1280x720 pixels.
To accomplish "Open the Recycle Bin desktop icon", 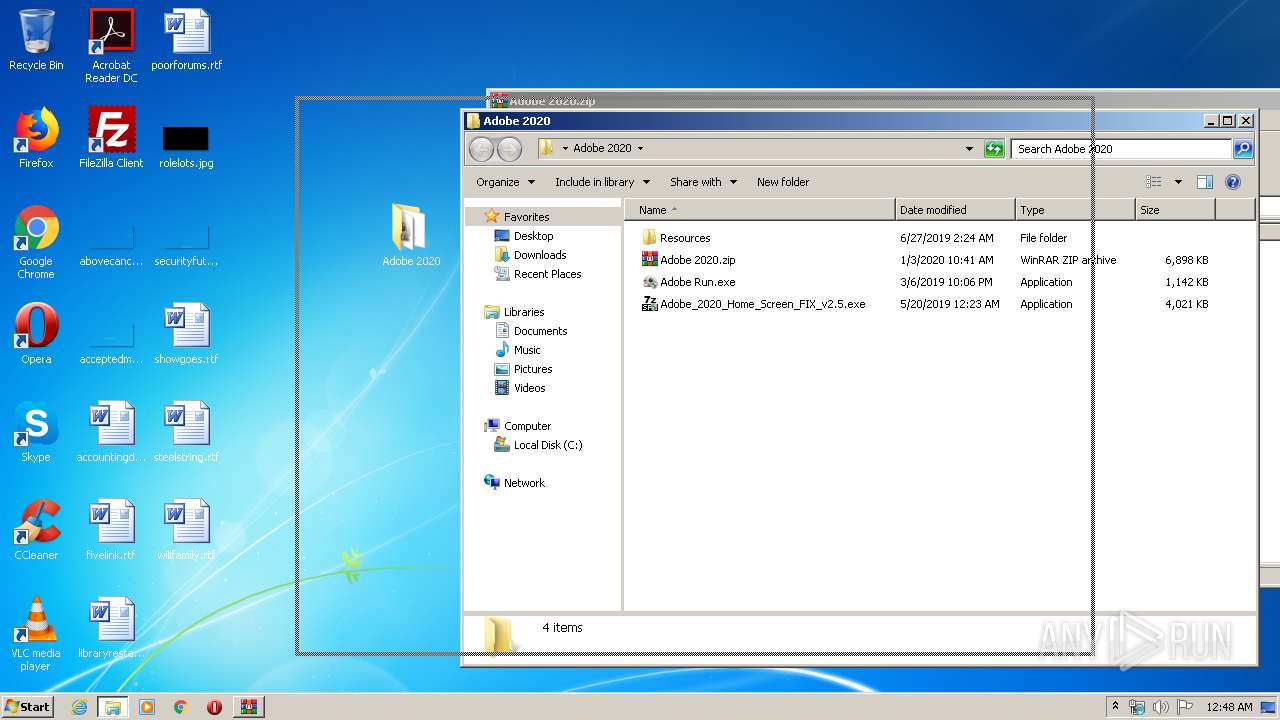I will 36,40.
